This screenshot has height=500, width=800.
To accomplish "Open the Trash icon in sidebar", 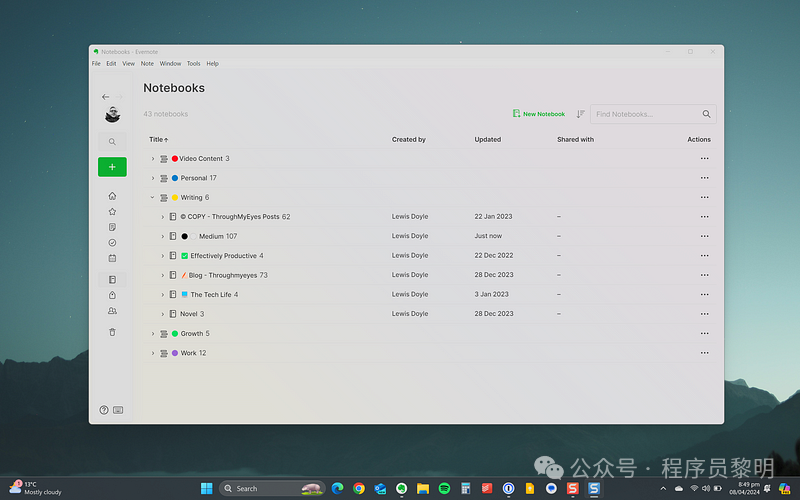I will (112, 332).
